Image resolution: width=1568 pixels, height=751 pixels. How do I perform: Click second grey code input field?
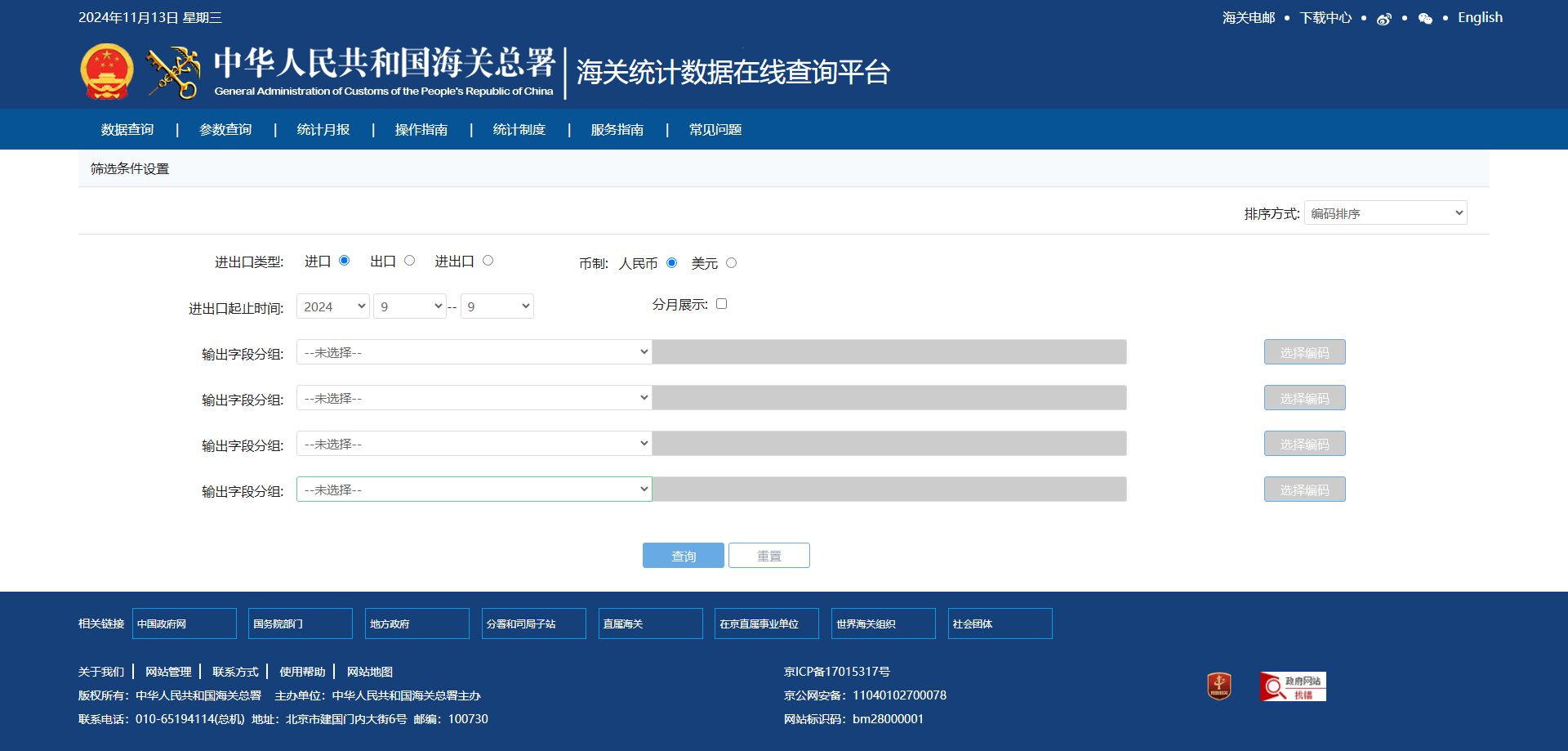pyautogui.click(x=889, y=398)
